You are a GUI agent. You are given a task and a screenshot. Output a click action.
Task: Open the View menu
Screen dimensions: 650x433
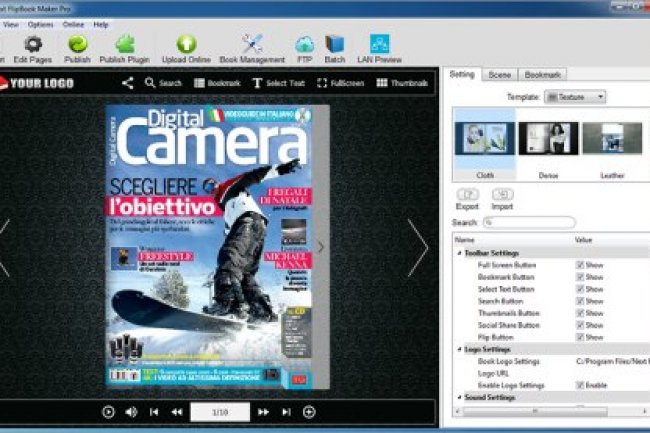click(10, 24)
